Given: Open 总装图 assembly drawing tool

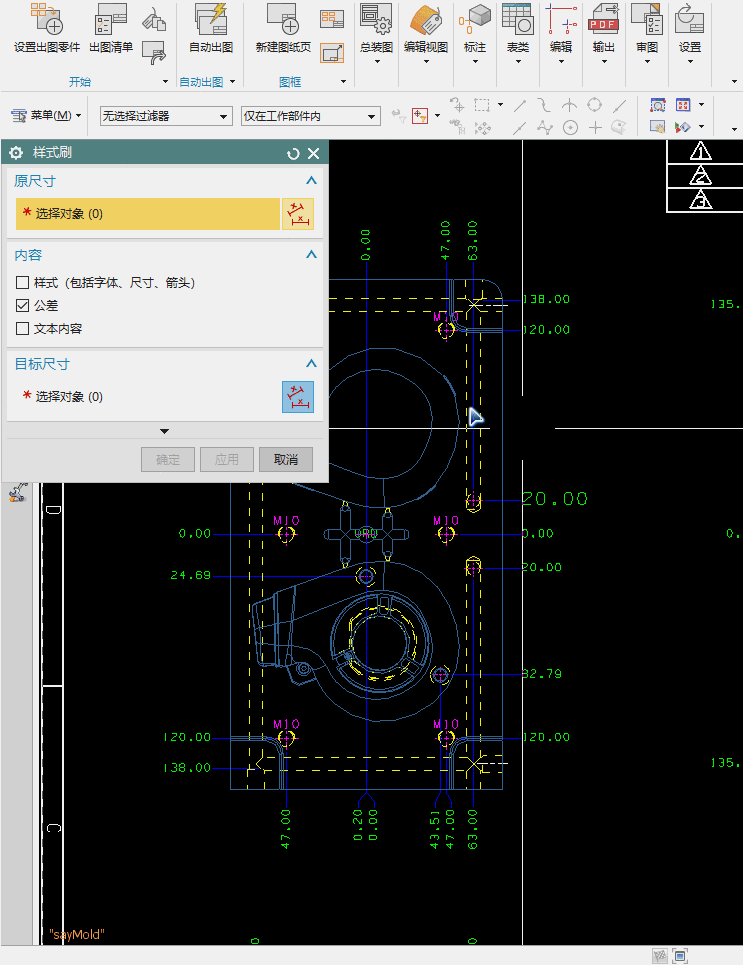Looking at the screenshot, I should click(376, 18).
